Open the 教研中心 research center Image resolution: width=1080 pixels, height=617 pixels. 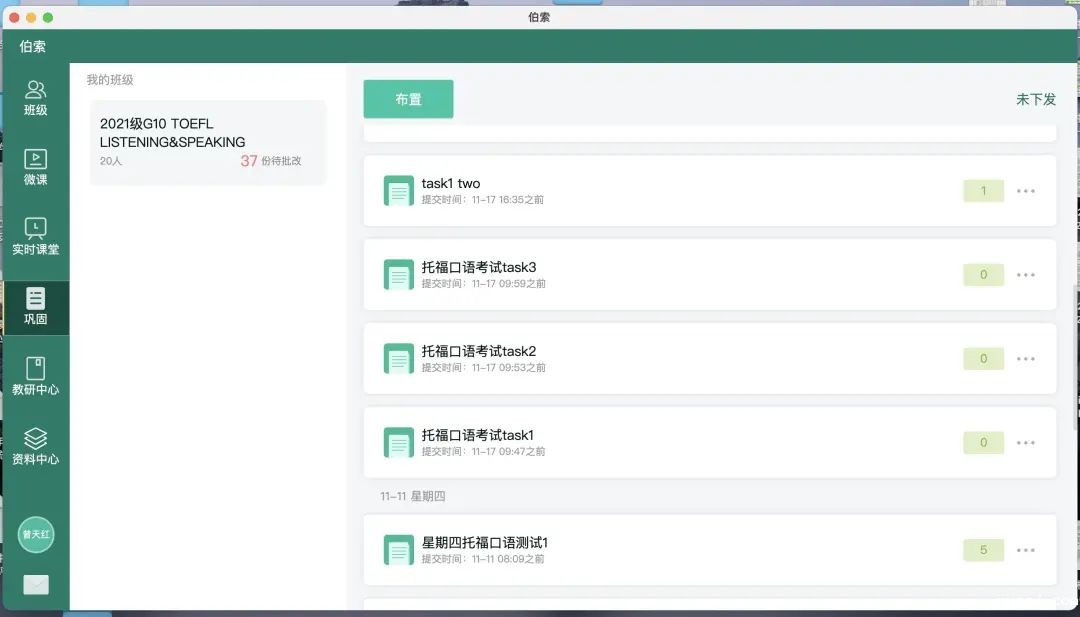(36, 375)
